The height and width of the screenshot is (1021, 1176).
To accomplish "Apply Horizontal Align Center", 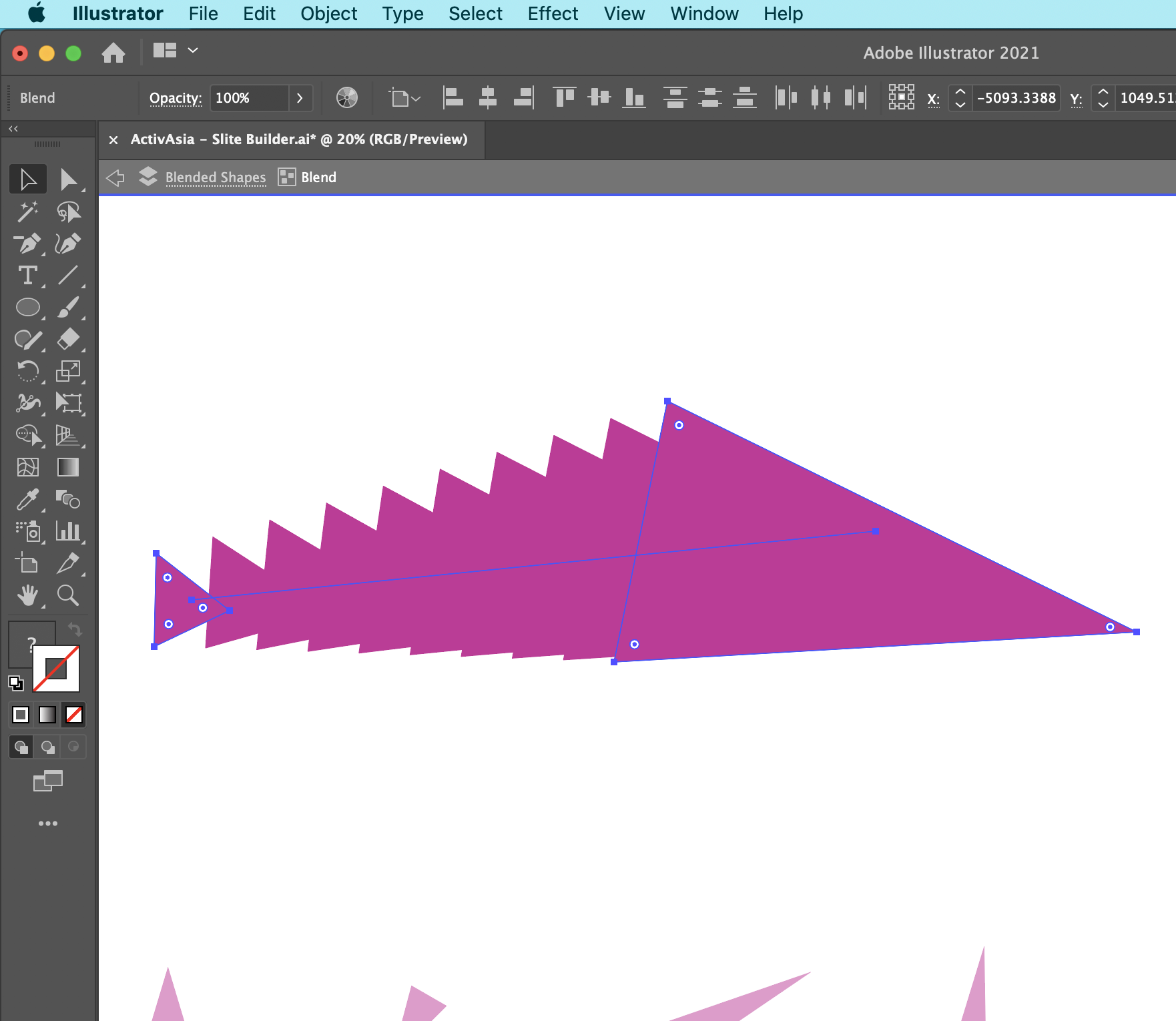I will [488, 97].
